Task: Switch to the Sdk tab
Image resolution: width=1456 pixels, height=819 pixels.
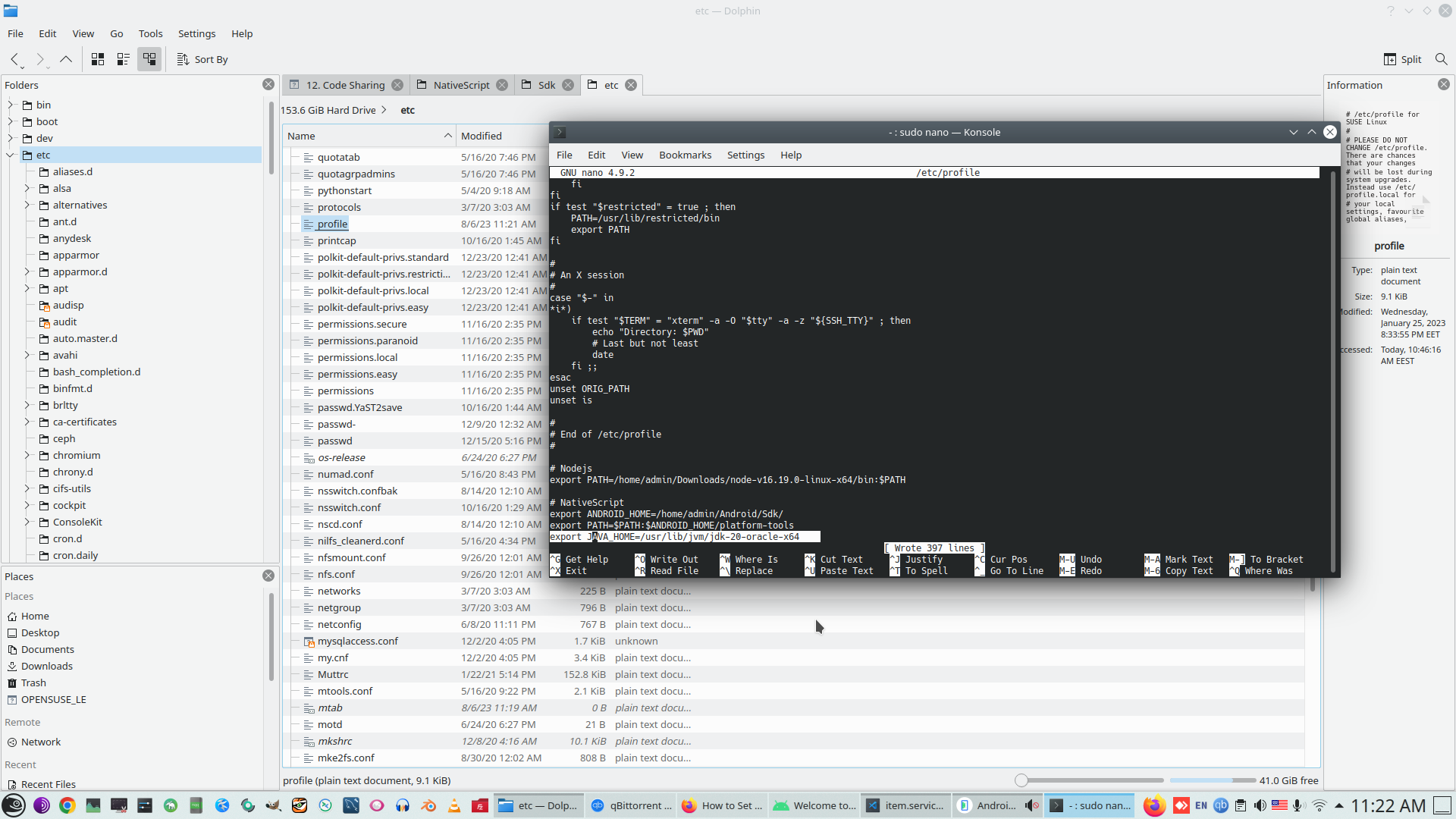Action: [x=546, y=85]
